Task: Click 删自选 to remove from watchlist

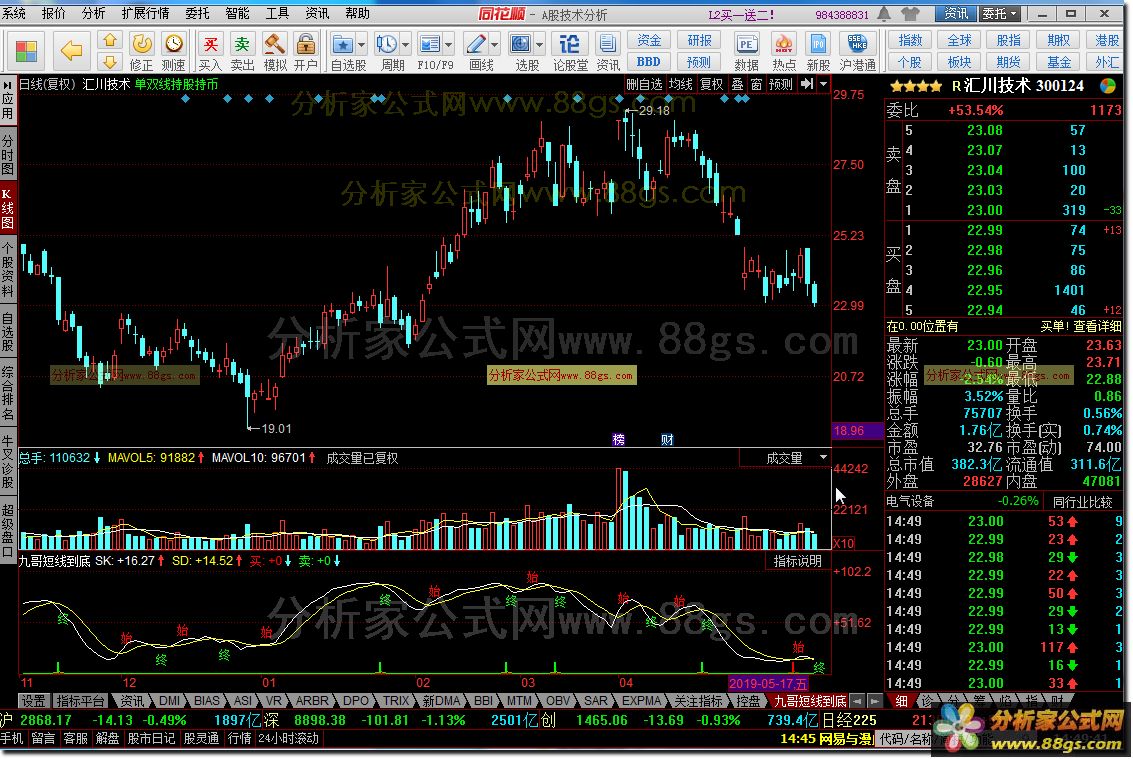Action: tap(644, 85)
